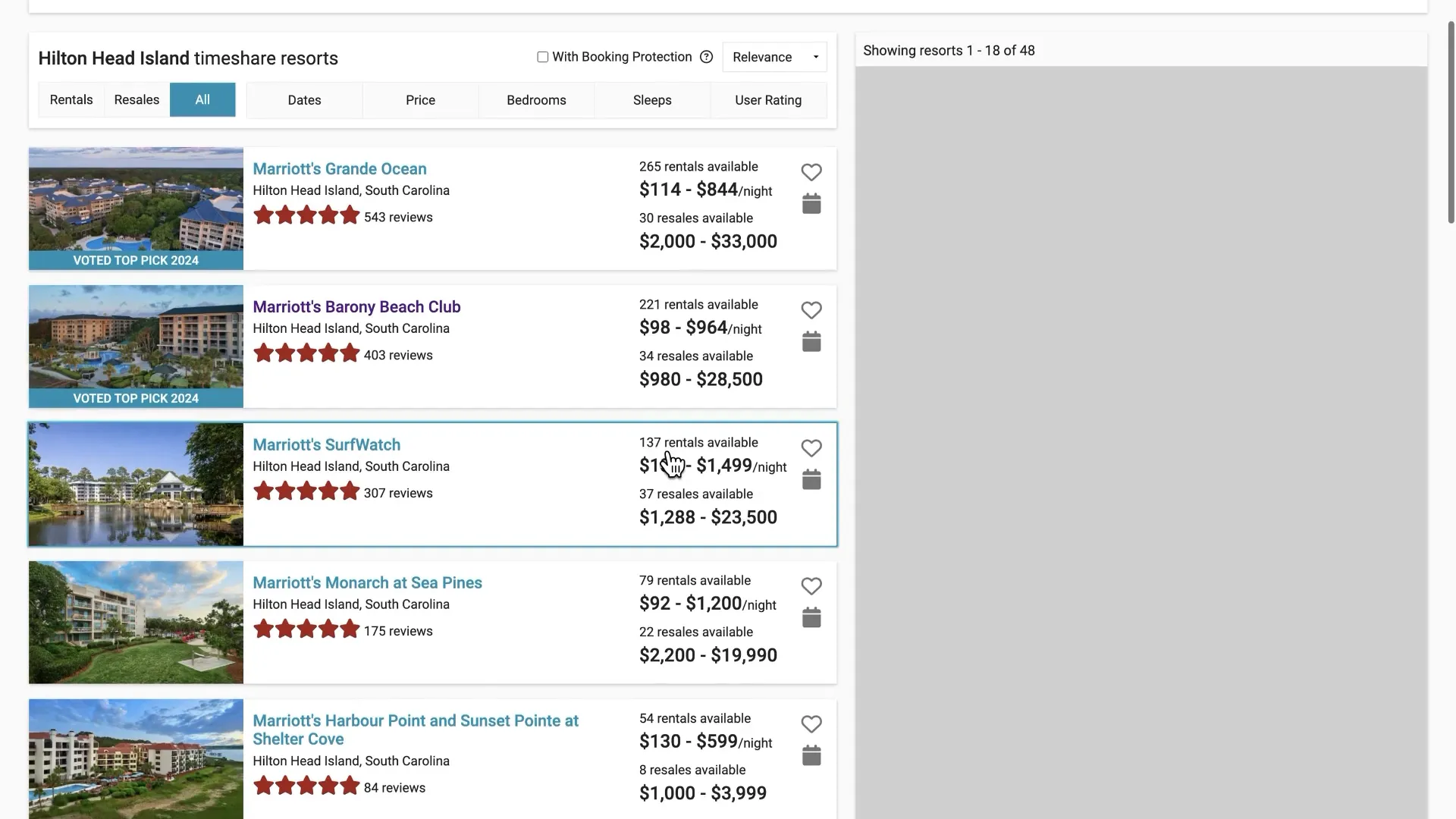Click the $2,000 - $33,000 resale price
Screen dimensions: 1456x819
[708, 242]
